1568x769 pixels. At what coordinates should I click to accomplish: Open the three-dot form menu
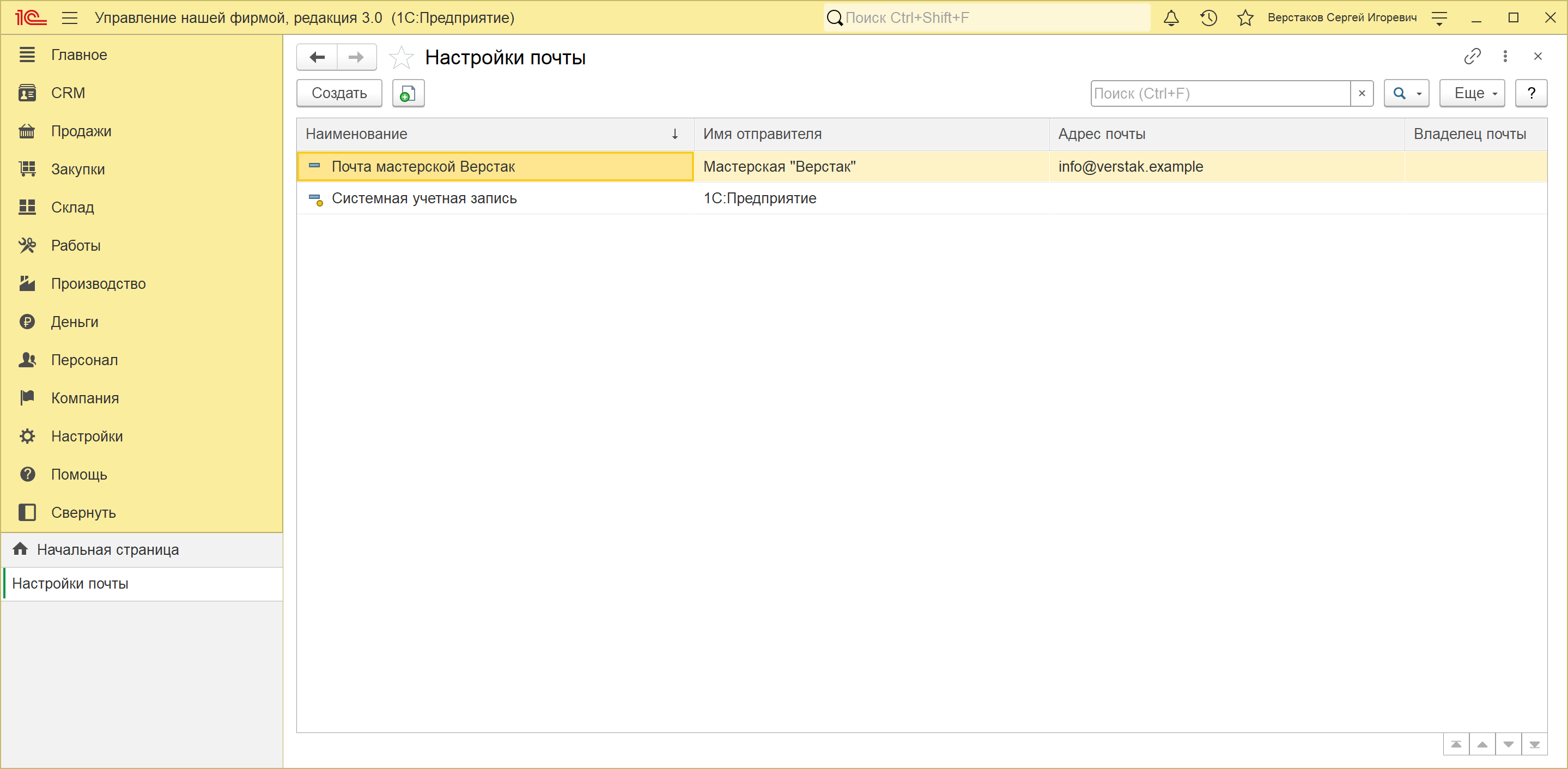point(1505,57)
